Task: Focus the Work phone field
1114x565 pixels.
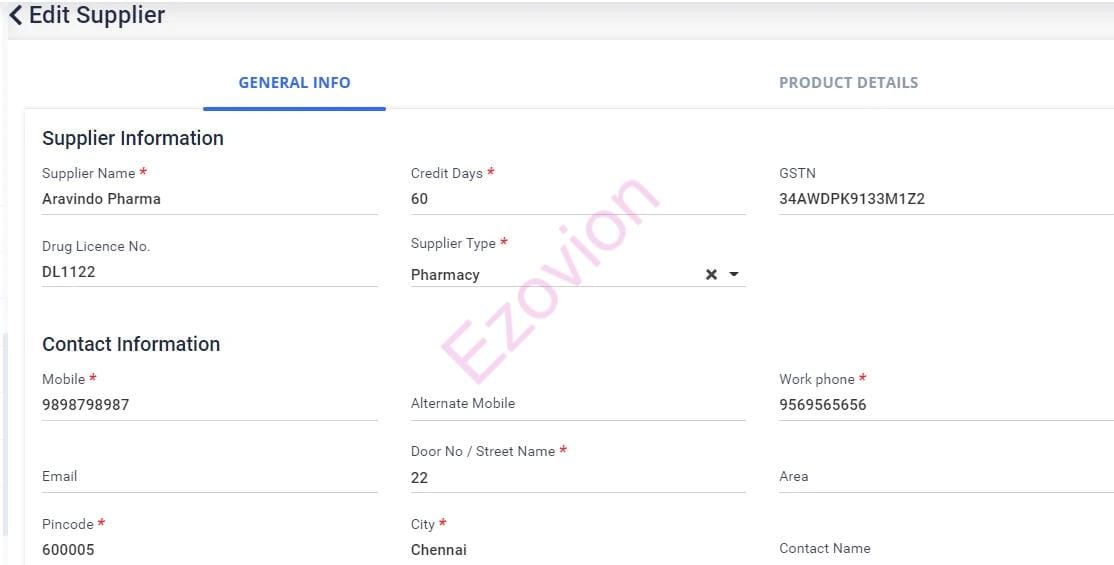Action: coord(945,405)
